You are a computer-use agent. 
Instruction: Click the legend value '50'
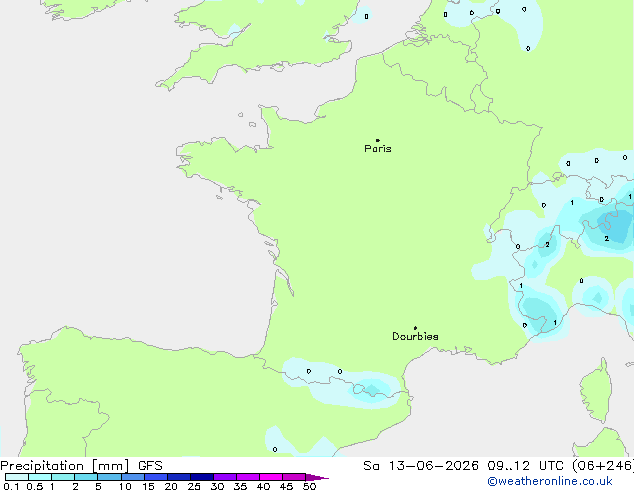[309, 486]
